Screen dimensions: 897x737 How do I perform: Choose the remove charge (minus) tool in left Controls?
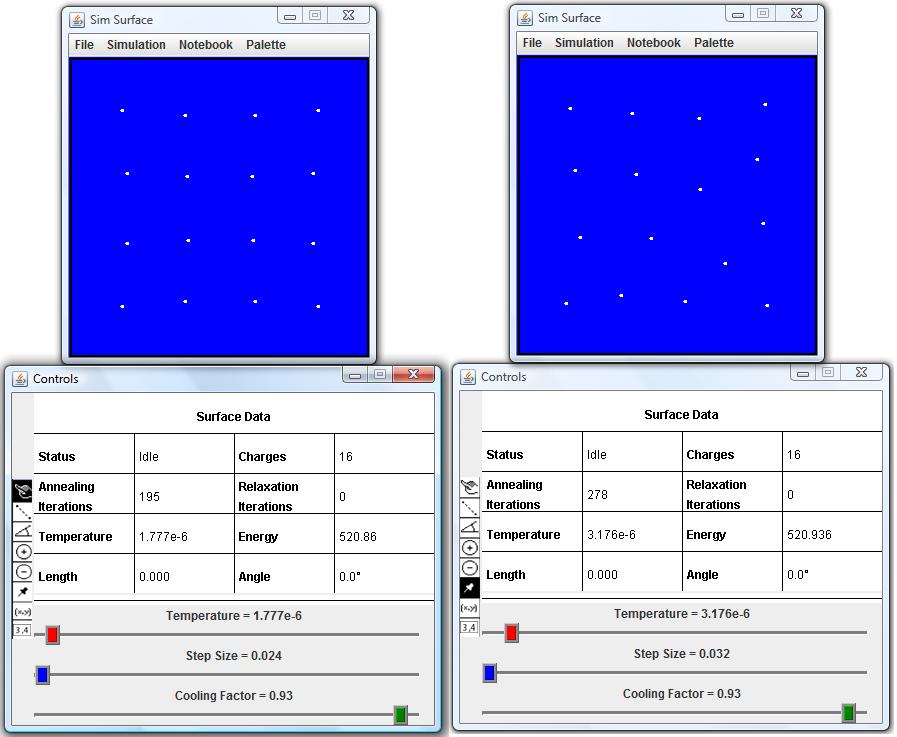23,572
